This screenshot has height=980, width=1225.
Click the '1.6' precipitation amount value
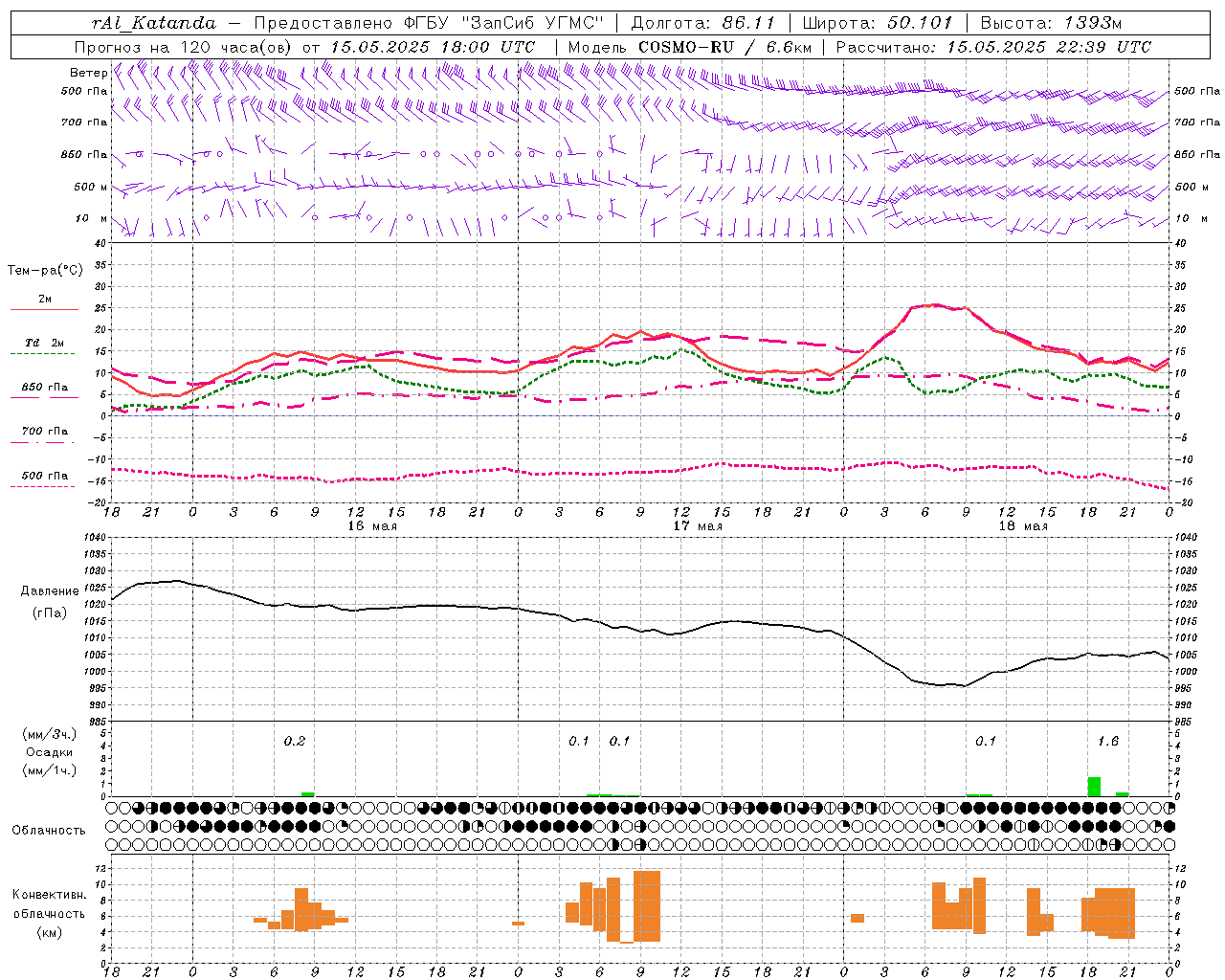click(x=1108, y=742)
